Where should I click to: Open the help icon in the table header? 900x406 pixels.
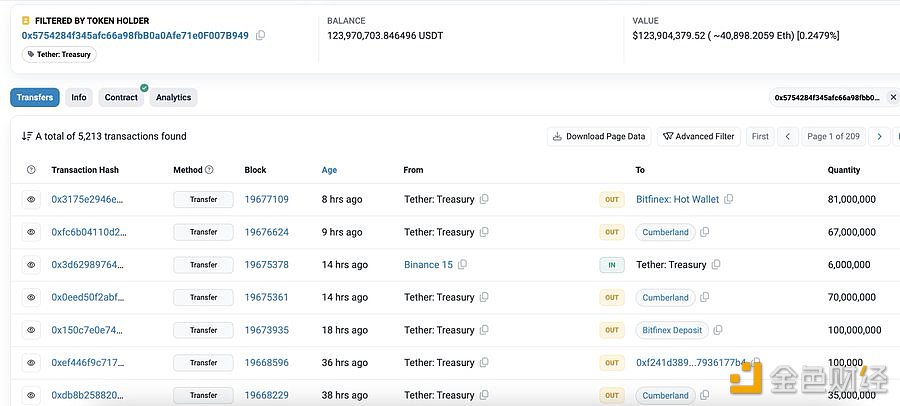point(31,170)
